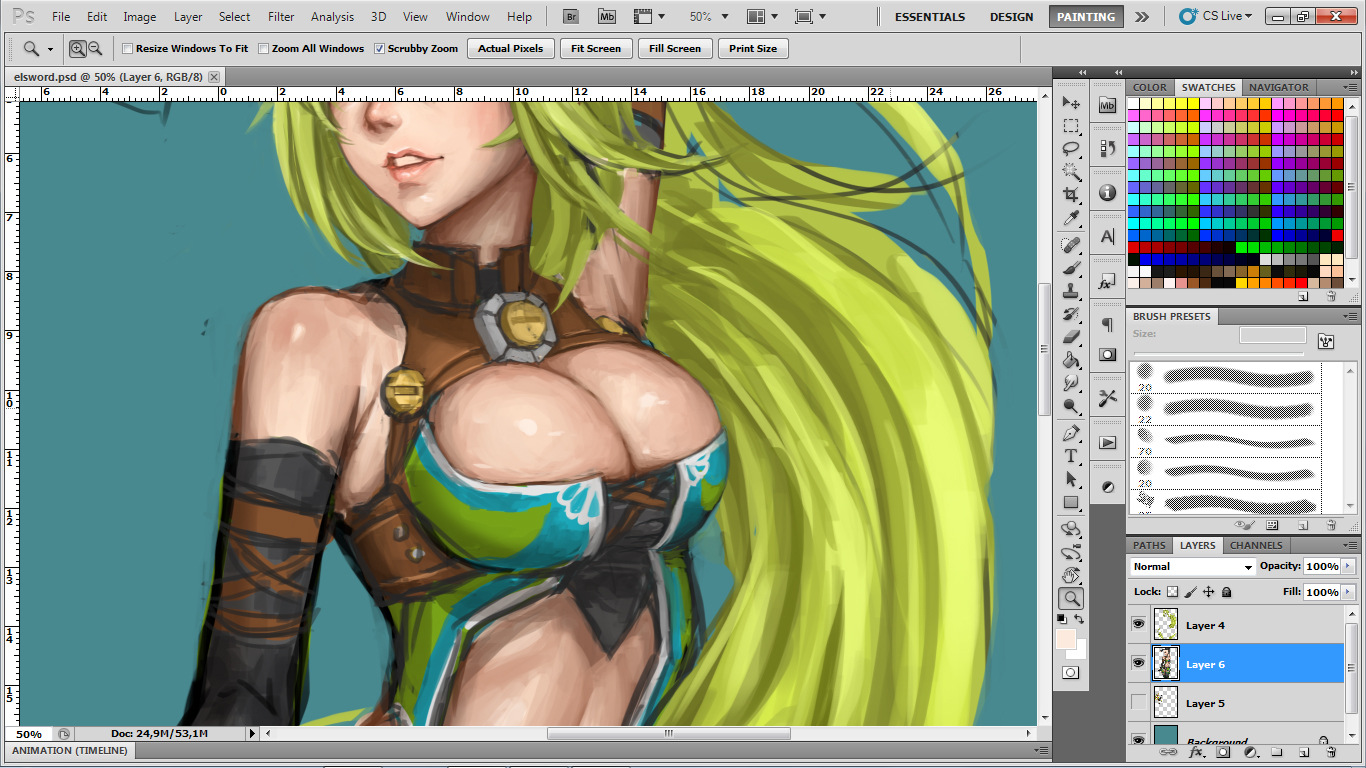Viewport: 1366px width, 768px height.
Task: Select the Spot Healing Brush tool
Action: 1071,245
